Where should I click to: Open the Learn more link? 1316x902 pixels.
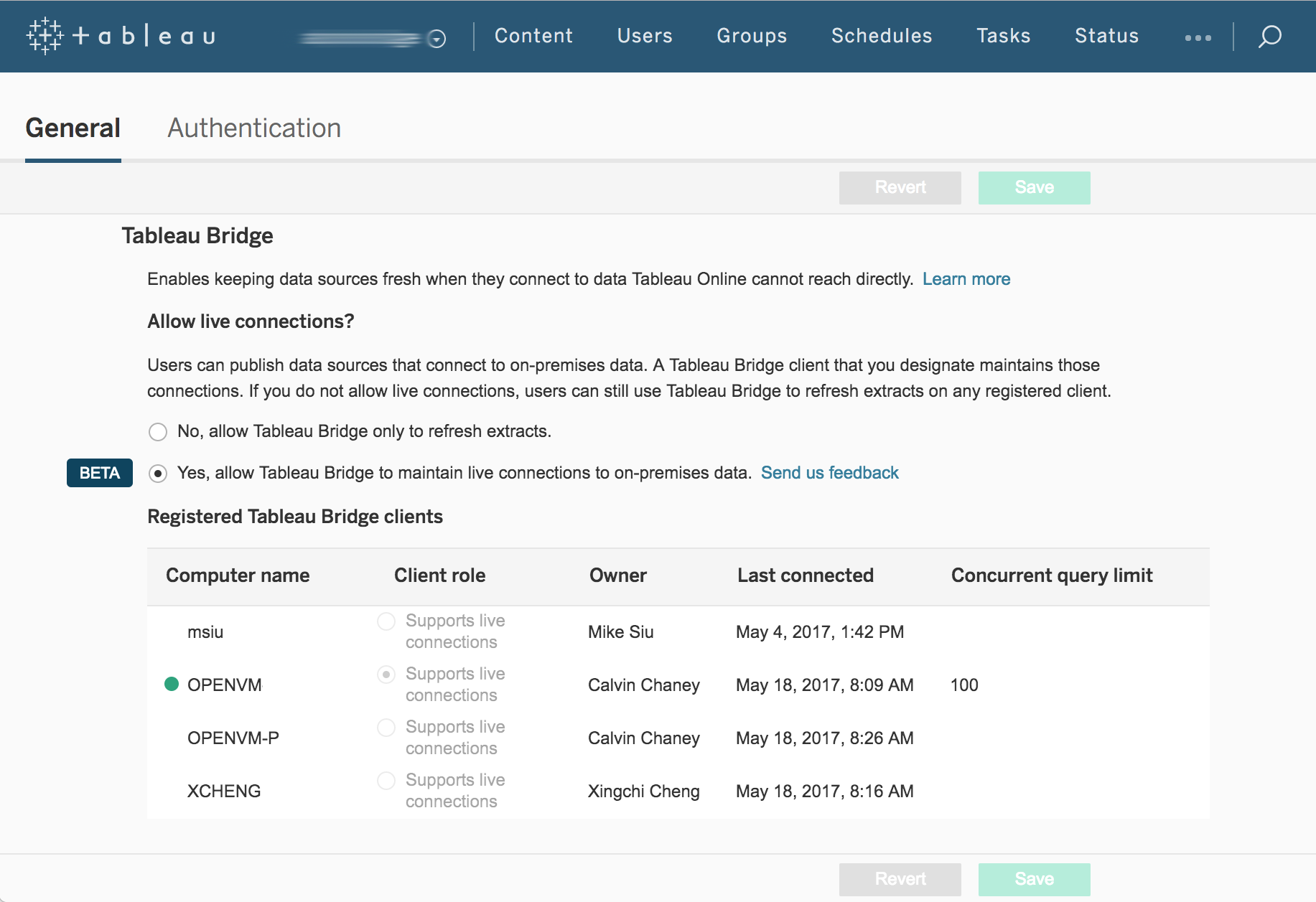point(966,279)
